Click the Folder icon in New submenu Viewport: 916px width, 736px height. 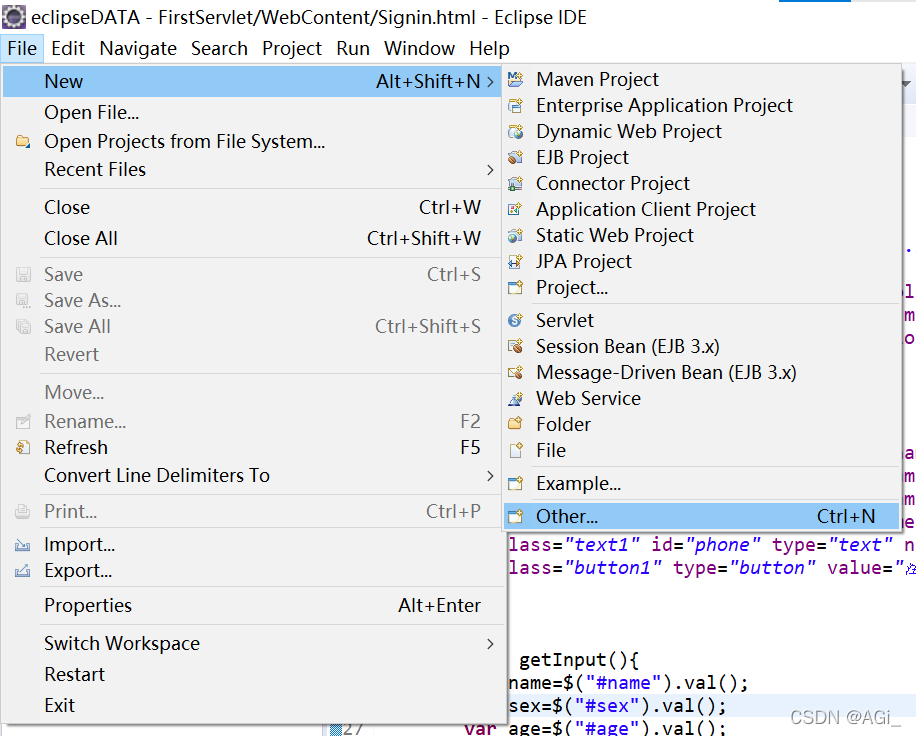tap(515, 424)
